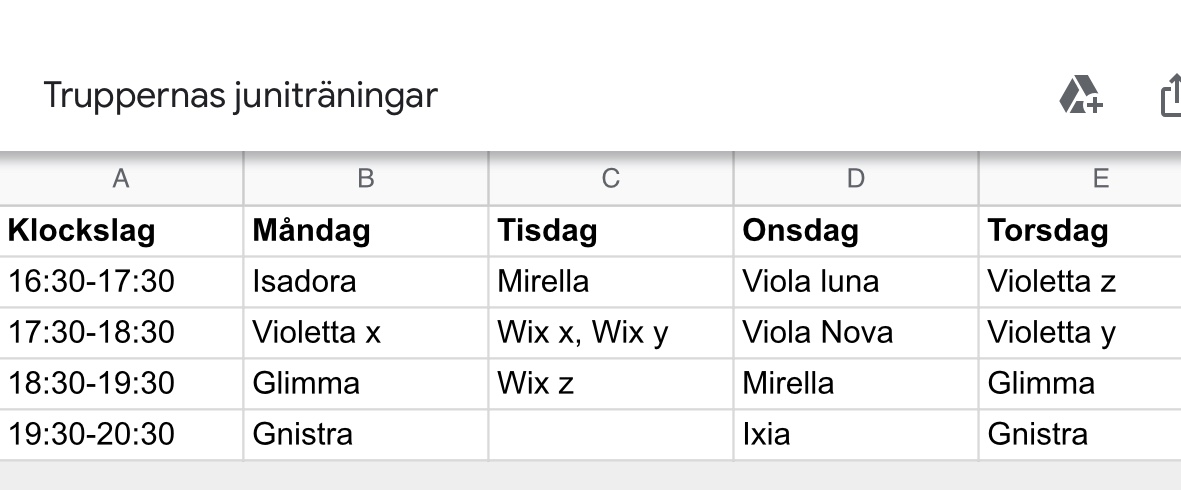Click the Måndag header cell
Screen dimensions: 1181x490
[x=366, y=232]
